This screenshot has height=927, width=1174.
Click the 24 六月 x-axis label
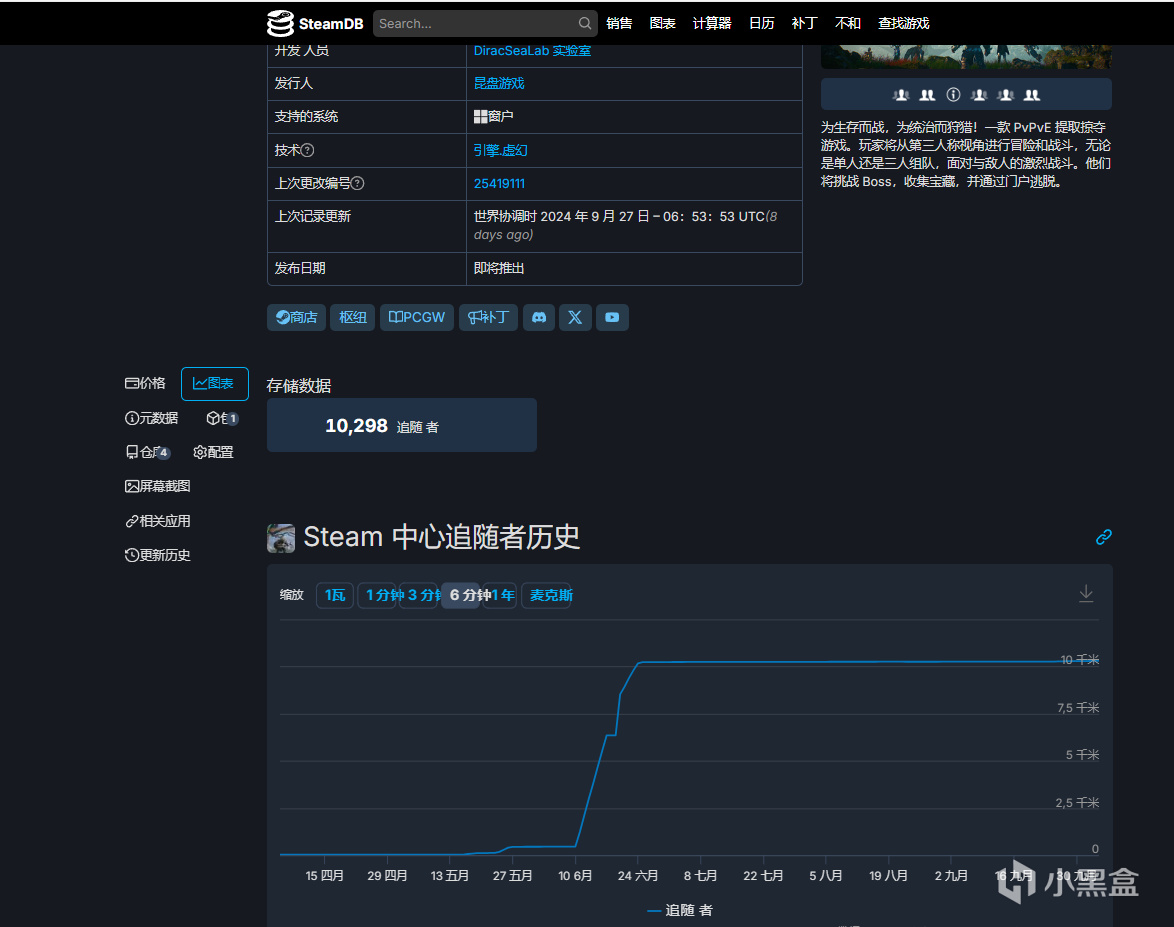click(x=638, y=875)
